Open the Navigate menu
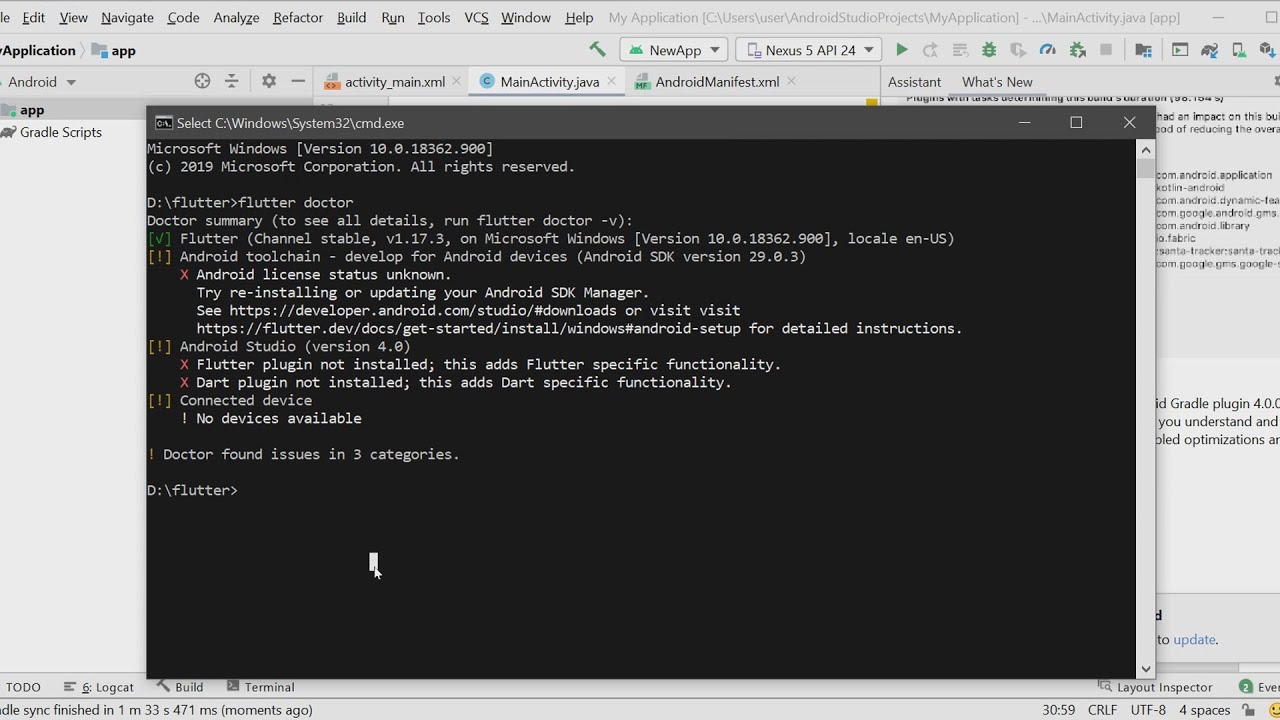 click(127, 17)
